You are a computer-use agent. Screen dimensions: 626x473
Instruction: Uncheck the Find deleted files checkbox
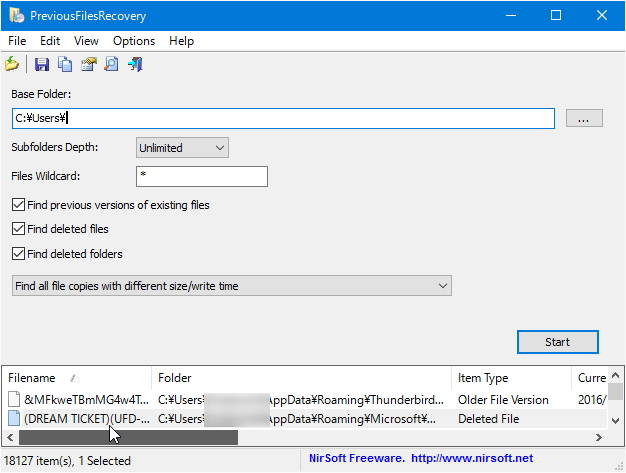click(x=18, y=229)
